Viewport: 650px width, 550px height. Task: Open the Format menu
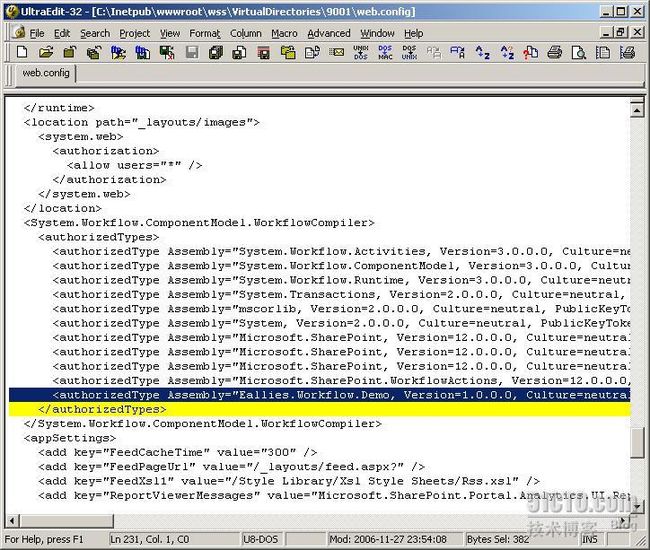point(205,33)
